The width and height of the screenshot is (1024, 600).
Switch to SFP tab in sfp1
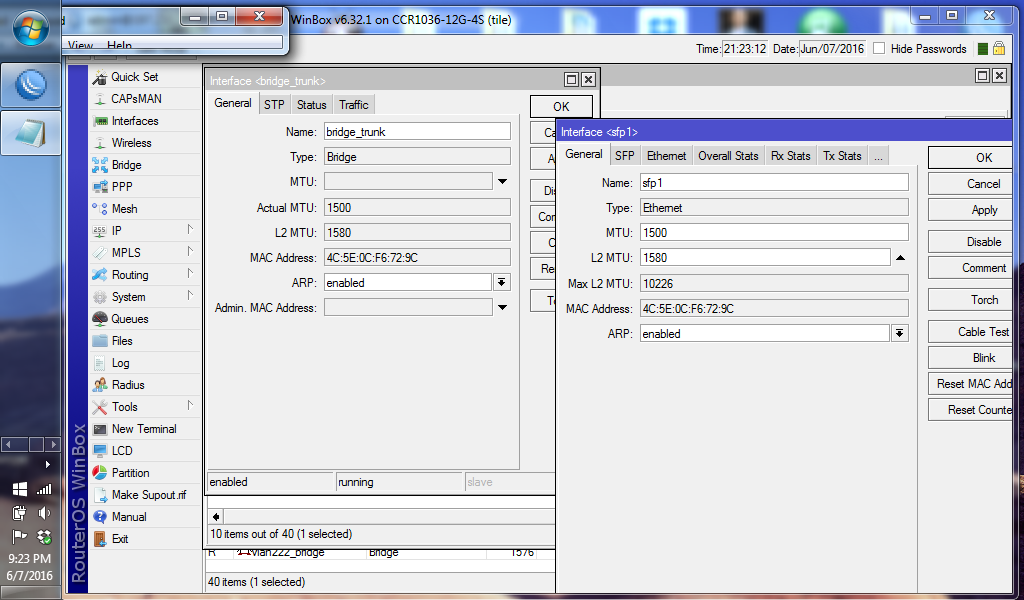[625, 156]
